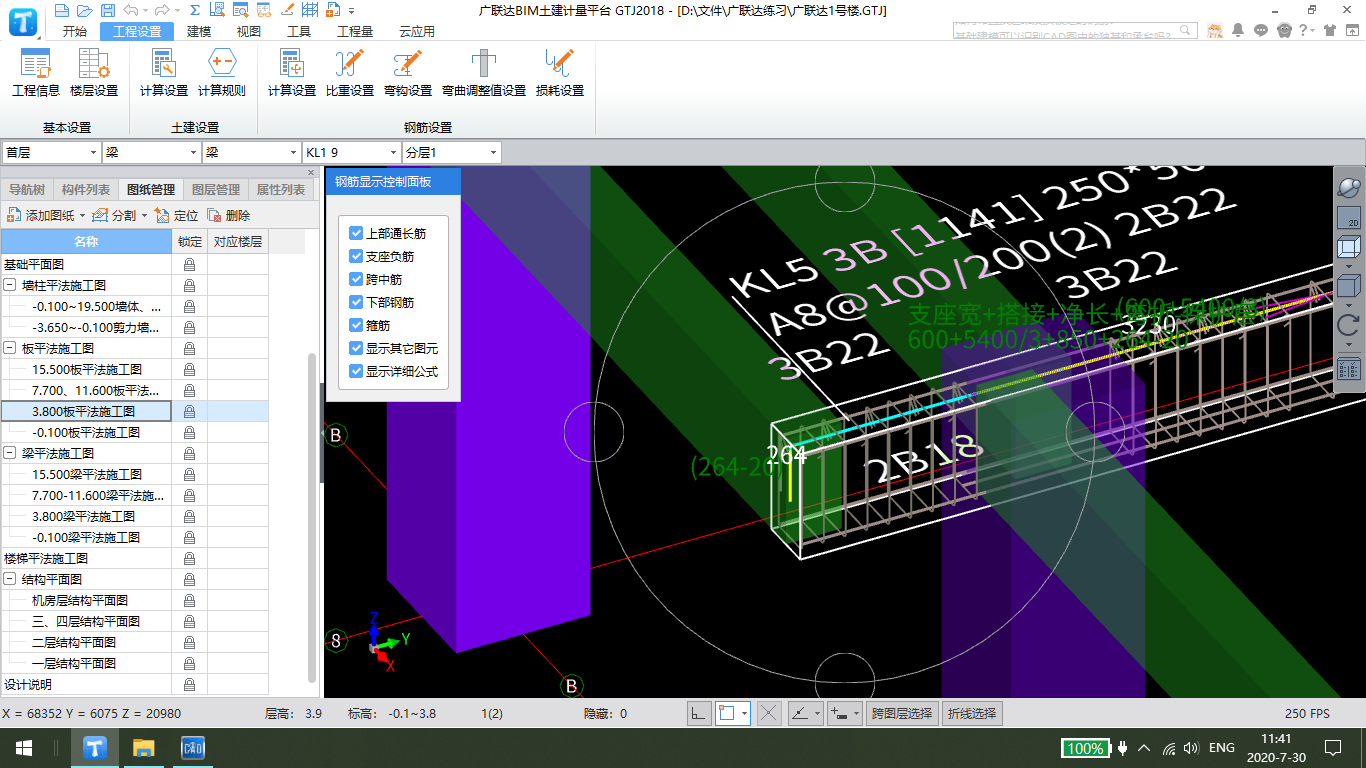Viewport: 1366px width, 768px height.
Task: Open the 首层 floor dropdown
Action: (51, 153)
